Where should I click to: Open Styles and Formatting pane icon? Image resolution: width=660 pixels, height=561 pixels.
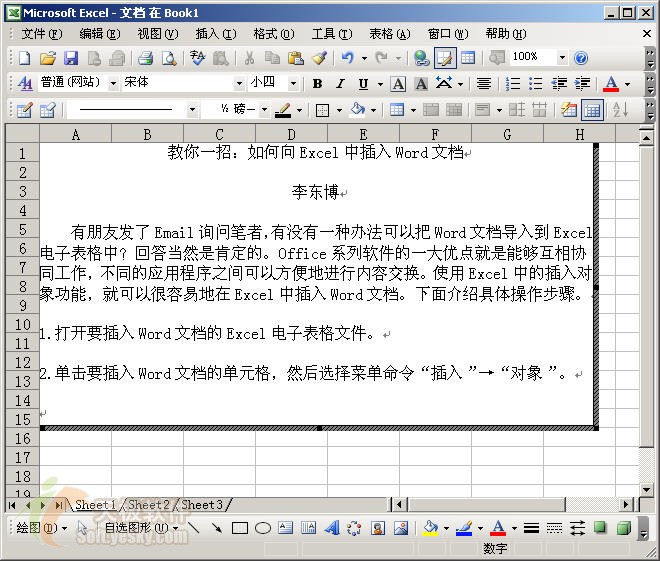25,84
